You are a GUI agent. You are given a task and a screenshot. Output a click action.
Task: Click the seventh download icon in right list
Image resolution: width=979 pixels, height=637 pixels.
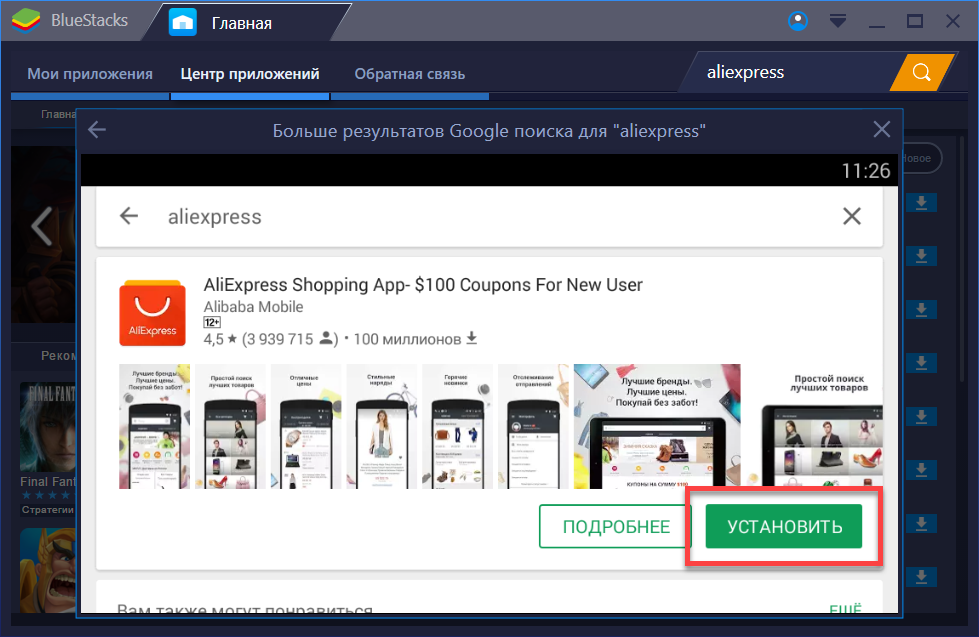click(921, 523)
